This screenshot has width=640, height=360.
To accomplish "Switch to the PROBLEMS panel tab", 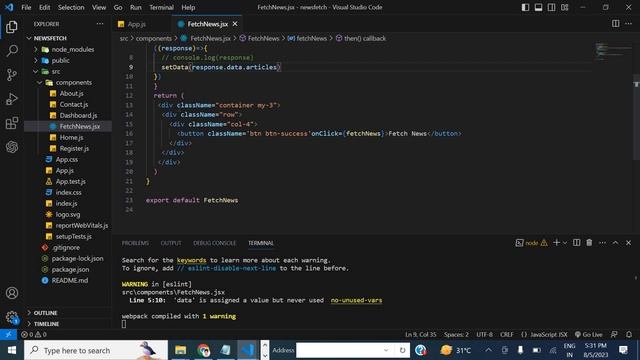I will point(135,243).
